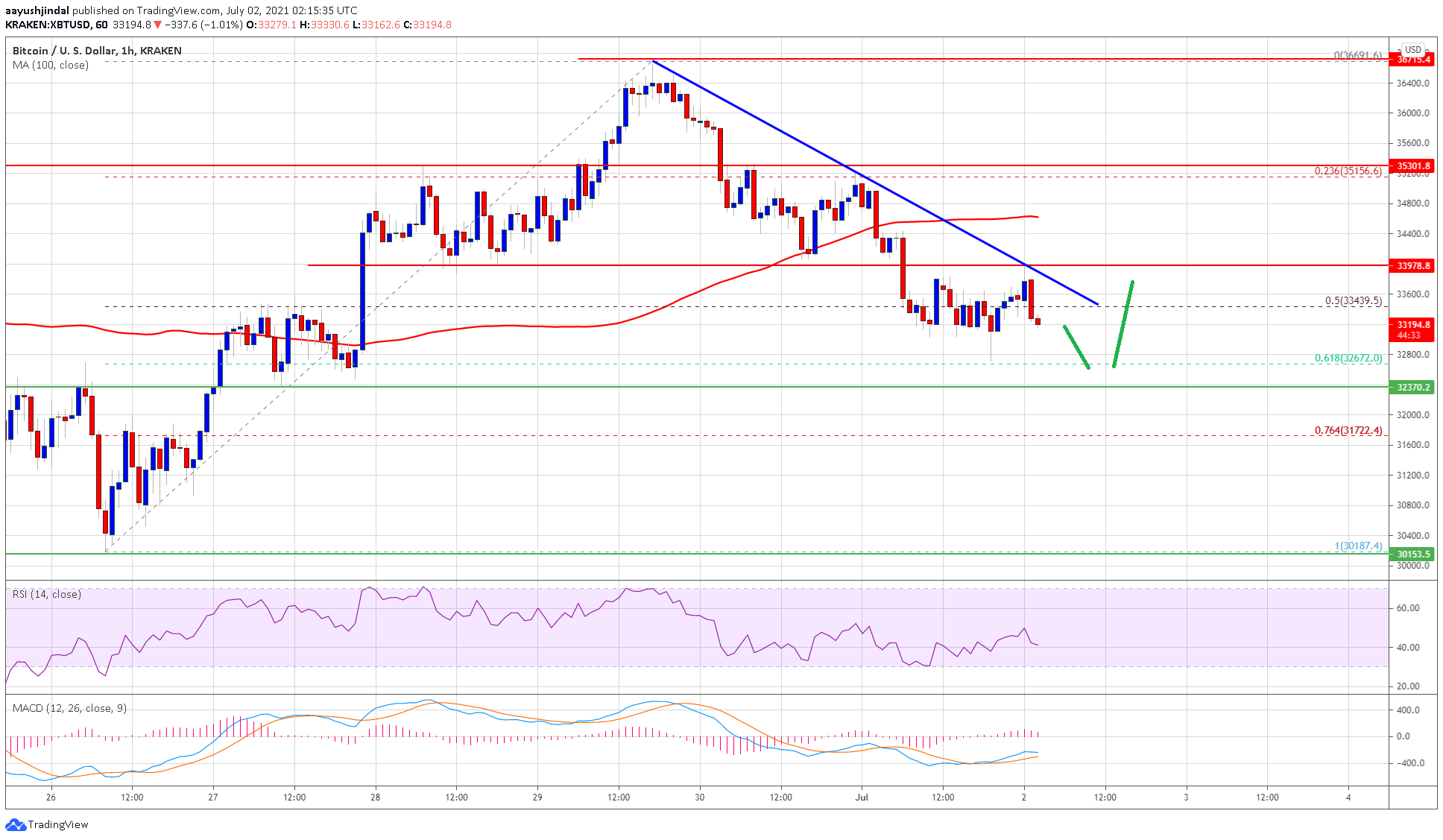Click the 32370.2 green support price tag
1443x840 pixels.
coord(1412,387)
